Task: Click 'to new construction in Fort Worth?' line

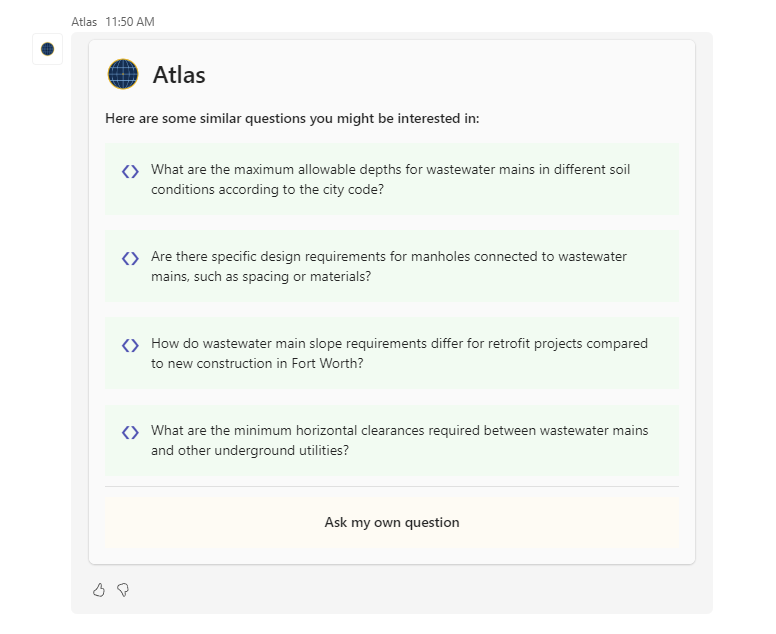Action: pos(257,363)
